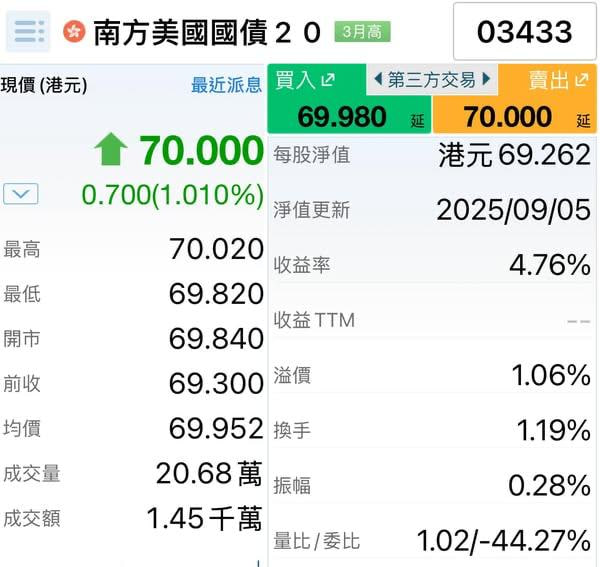This screenshot has width=600, height=567.
Task: Click the Hong Kong flag market icon
Action: [74, 32]
